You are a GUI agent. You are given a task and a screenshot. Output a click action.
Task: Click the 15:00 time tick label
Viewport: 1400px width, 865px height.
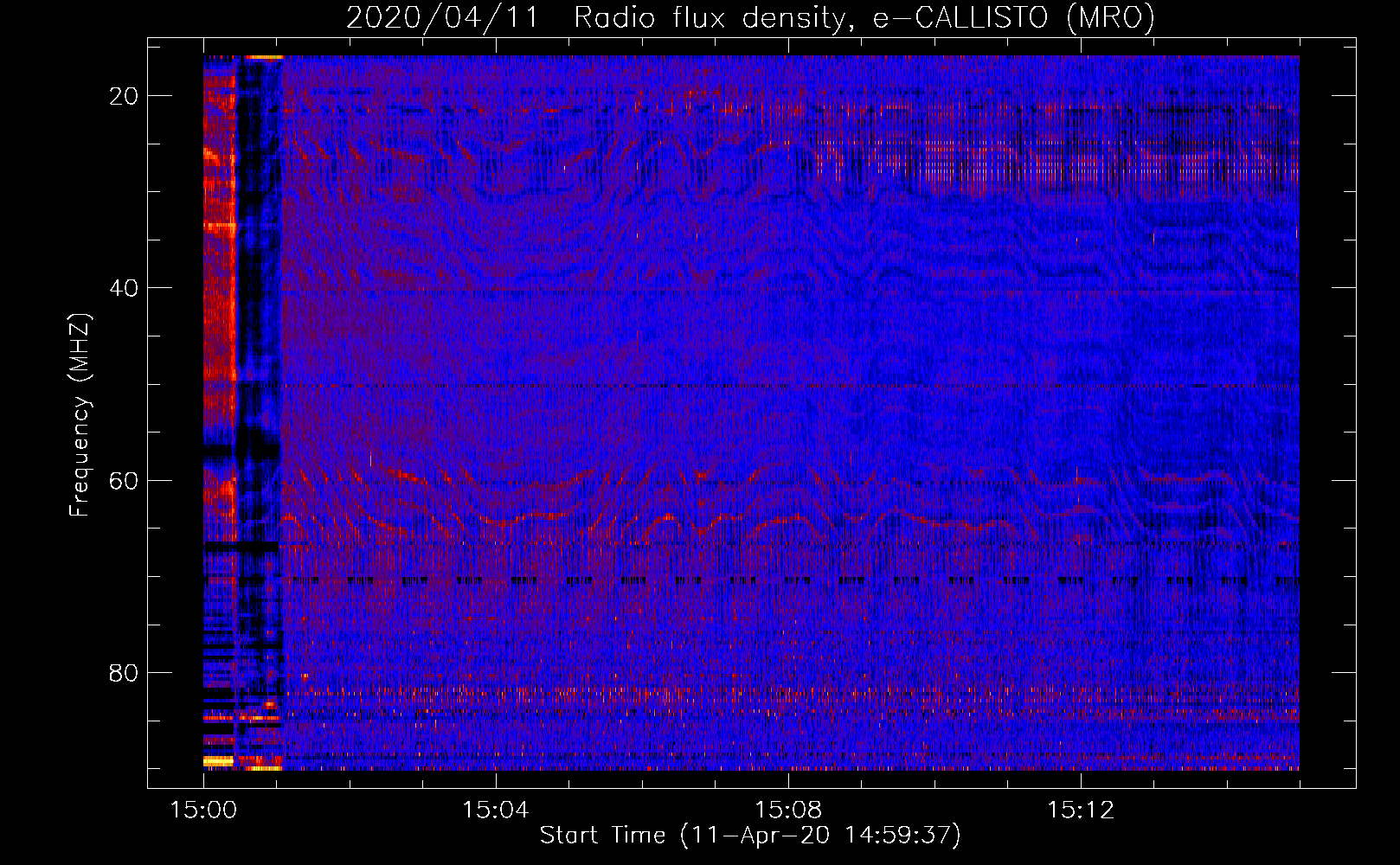click(x=203, y=811)
